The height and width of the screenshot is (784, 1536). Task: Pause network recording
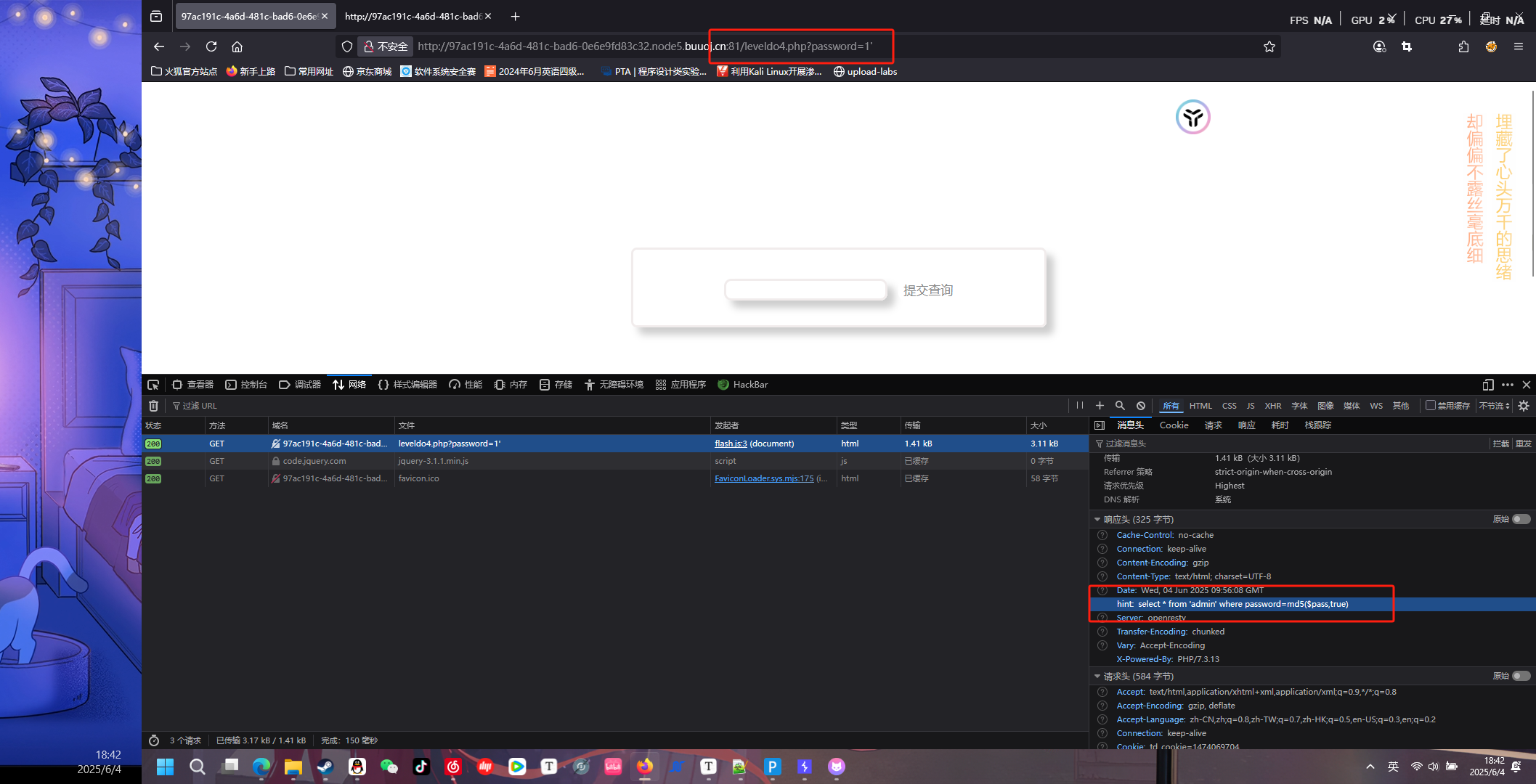pos(1080,406)
